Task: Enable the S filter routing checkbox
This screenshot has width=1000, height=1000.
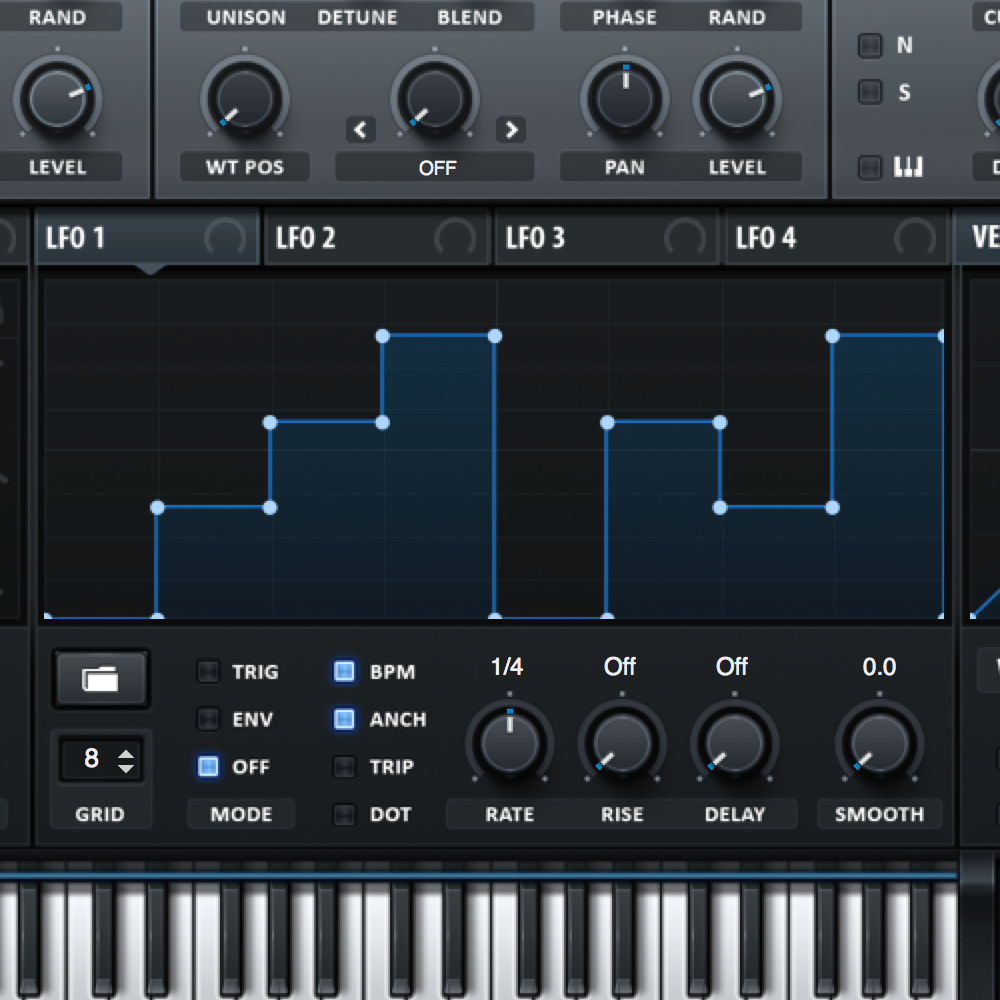Action: point(870,92)
